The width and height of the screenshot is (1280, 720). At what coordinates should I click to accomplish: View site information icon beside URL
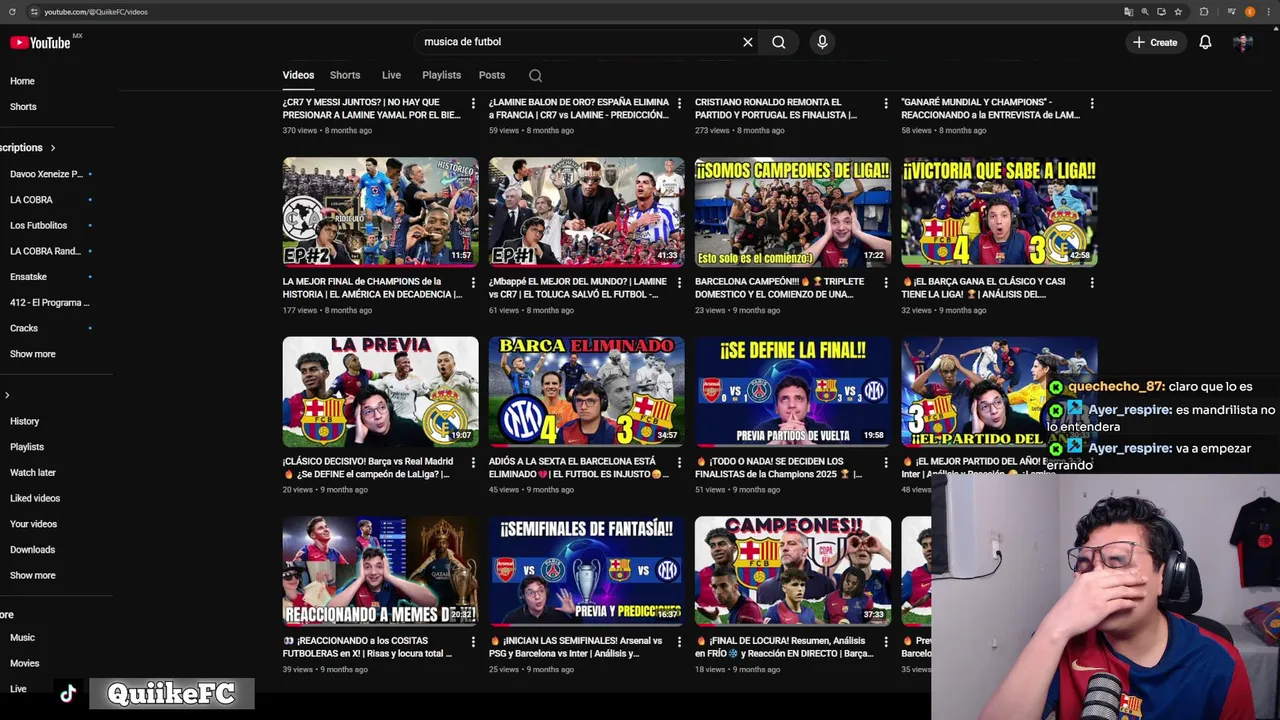pyautogui.click(x=34, y=12)
